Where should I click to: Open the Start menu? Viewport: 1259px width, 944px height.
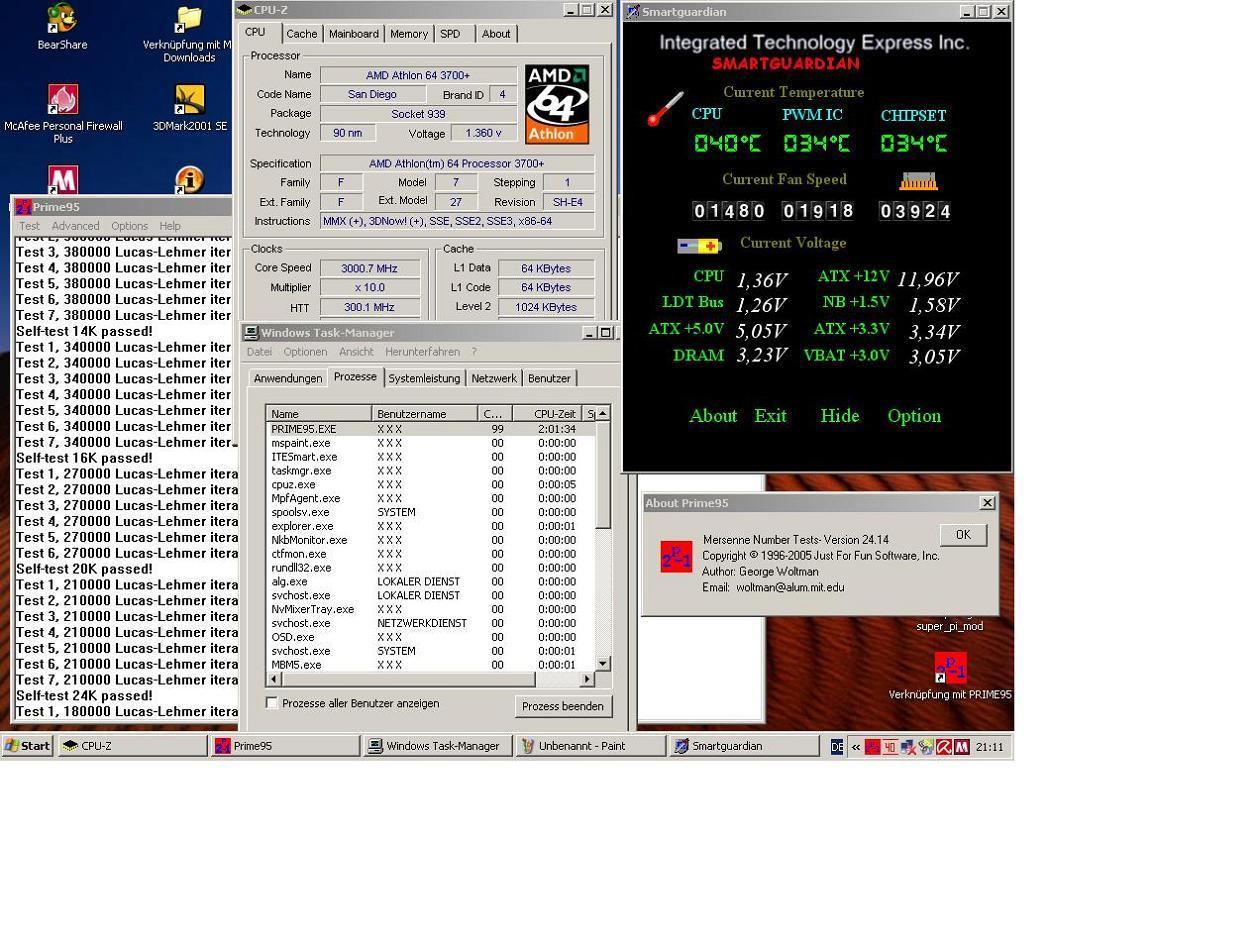28,746
